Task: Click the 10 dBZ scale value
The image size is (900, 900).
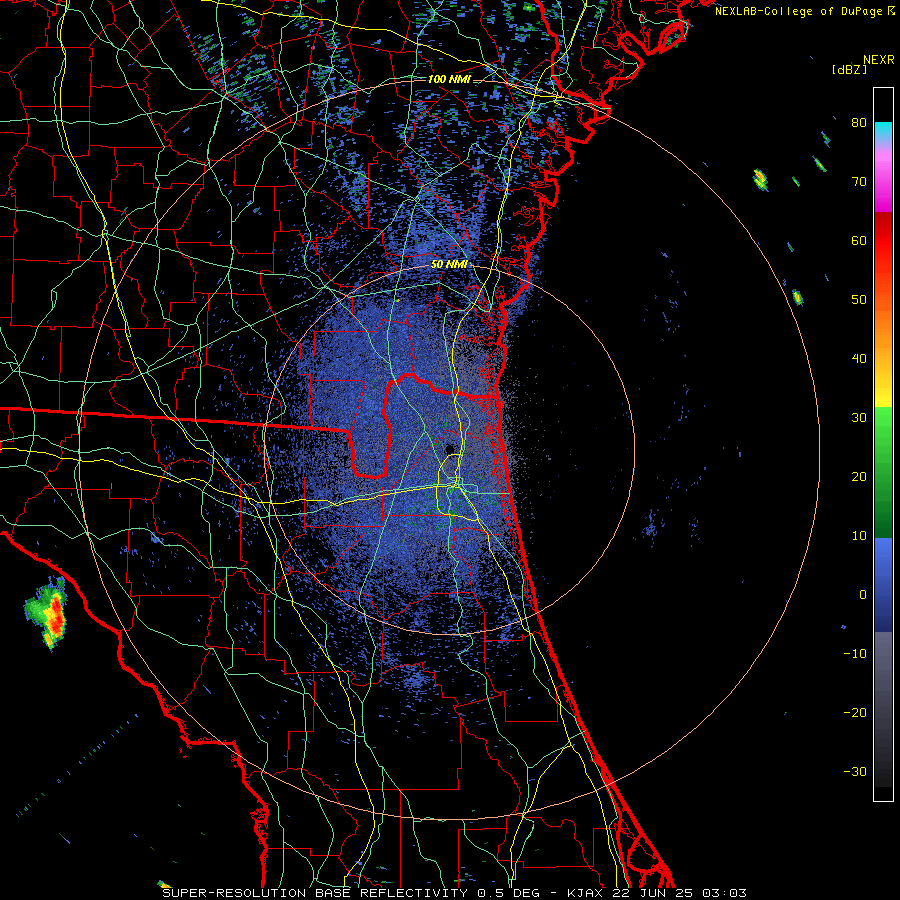Action: tap(859, 536)
